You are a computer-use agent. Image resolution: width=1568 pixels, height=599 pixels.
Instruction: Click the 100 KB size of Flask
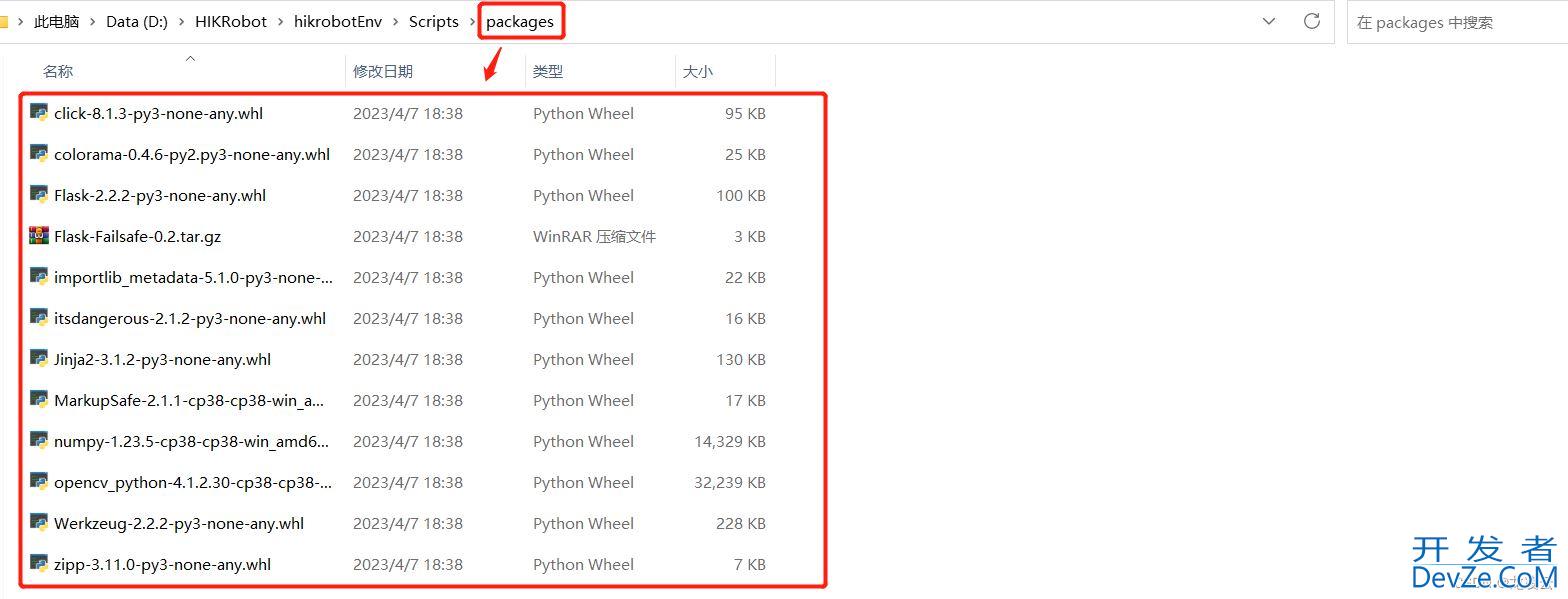point(741,195)
